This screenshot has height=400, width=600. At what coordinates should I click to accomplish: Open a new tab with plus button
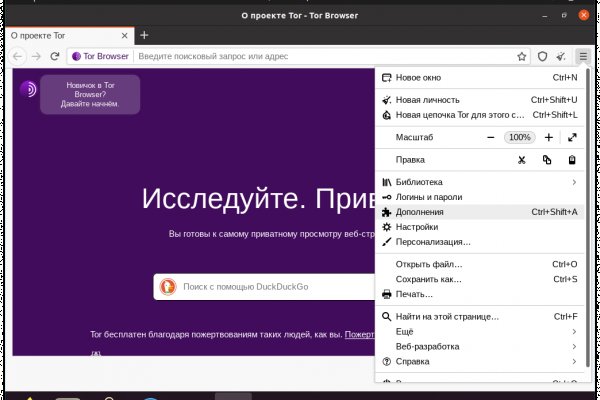pos(144,35)
